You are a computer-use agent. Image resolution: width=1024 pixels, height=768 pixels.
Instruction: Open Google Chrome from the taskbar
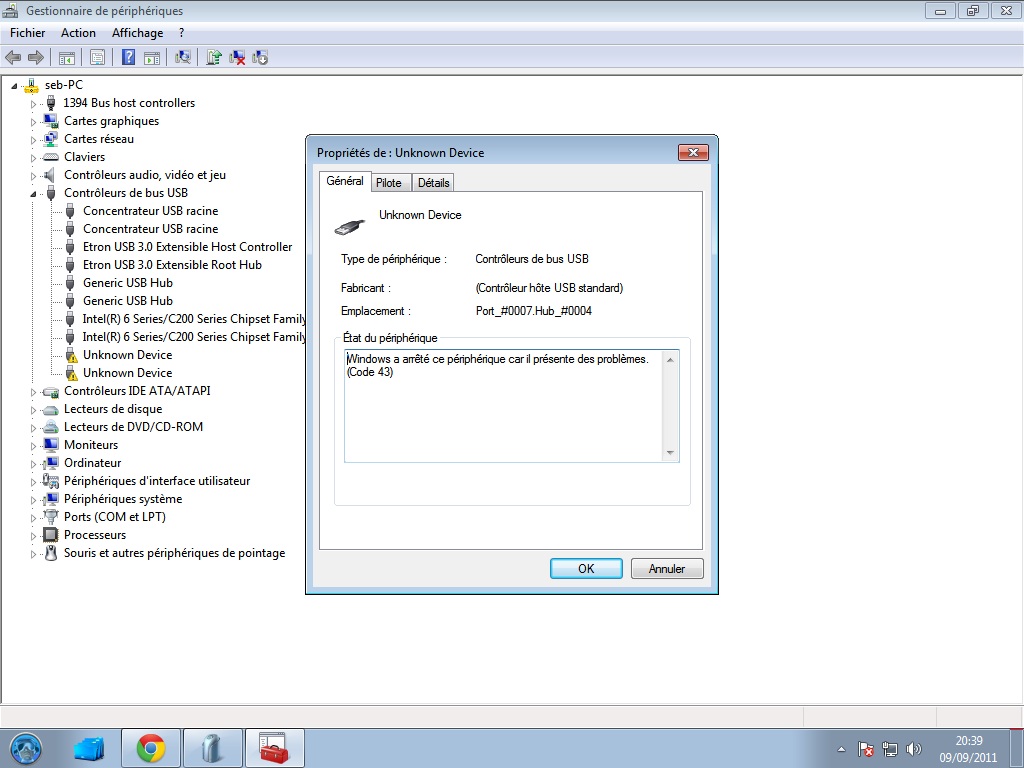pos(151,747)
